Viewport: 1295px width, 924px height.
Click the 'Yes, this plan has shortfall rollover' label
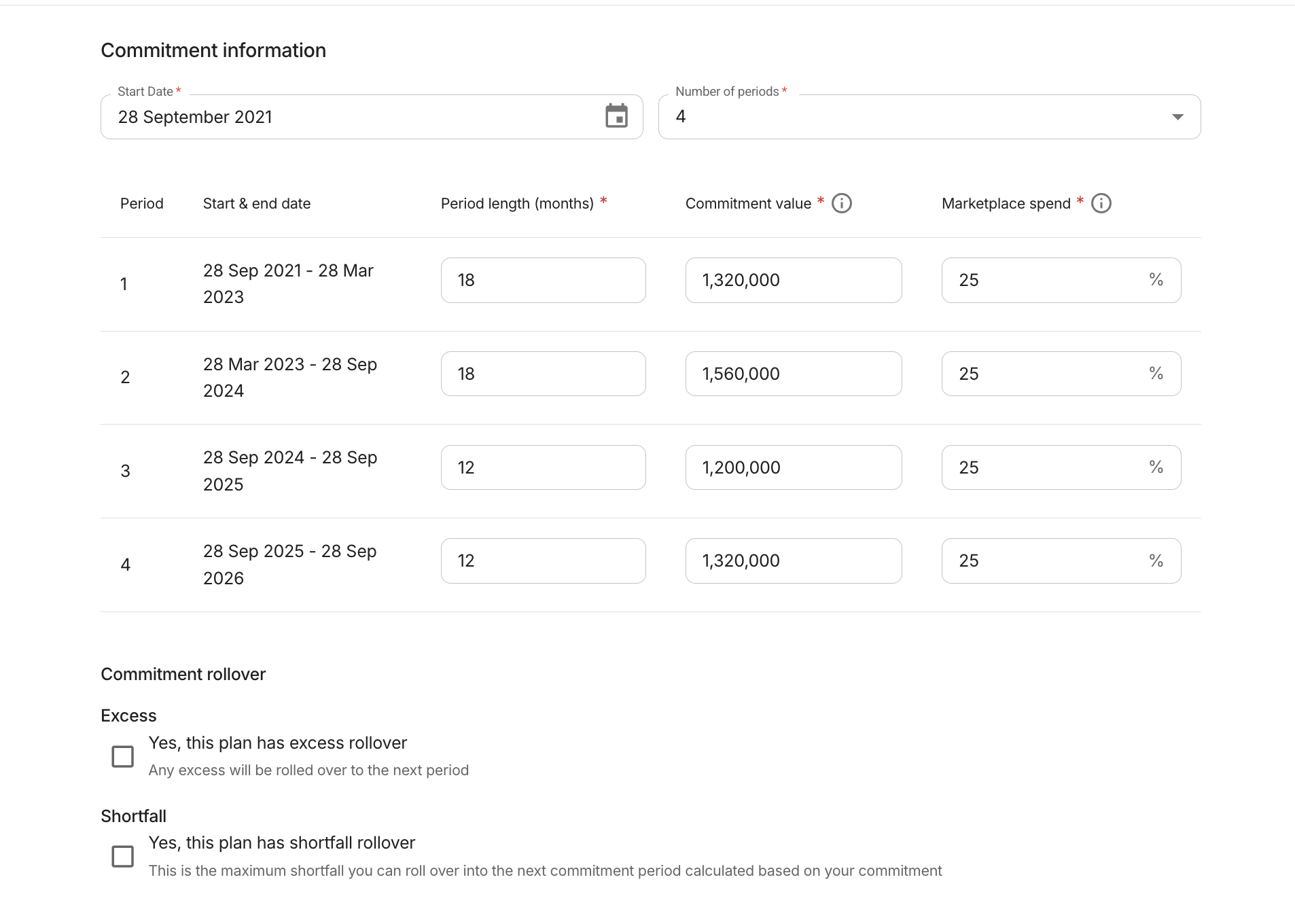[x=282, y=842]
